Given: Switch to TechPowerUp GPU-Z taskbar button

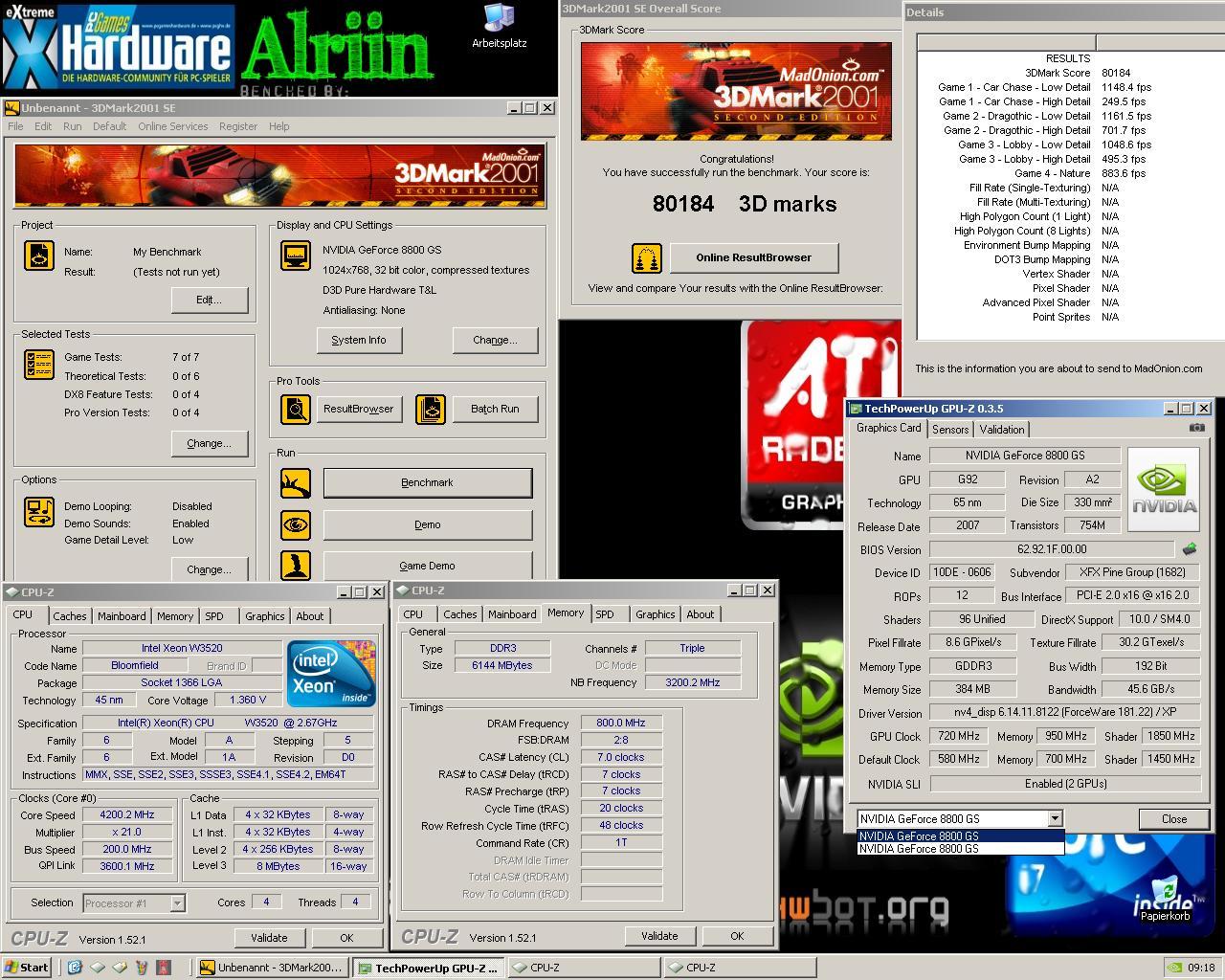Looking at the screenshot, I should tap(429, 968).
